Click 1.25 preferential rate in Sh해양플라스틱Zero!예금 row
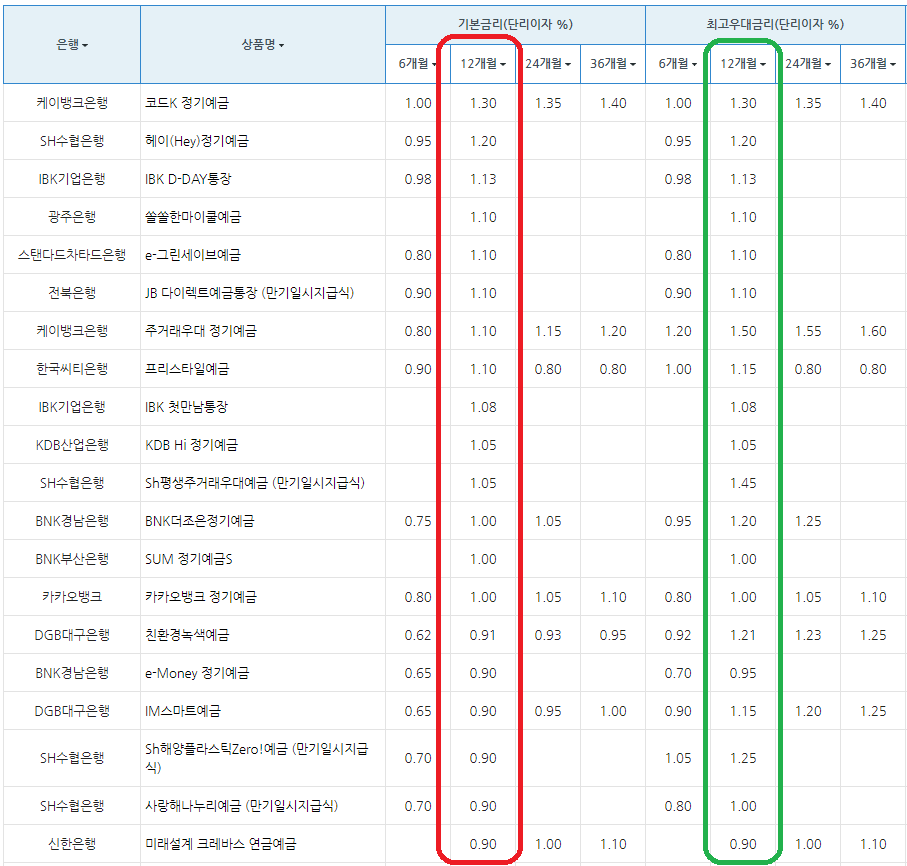Screen dimensions: 907x866 click(743, 758)
